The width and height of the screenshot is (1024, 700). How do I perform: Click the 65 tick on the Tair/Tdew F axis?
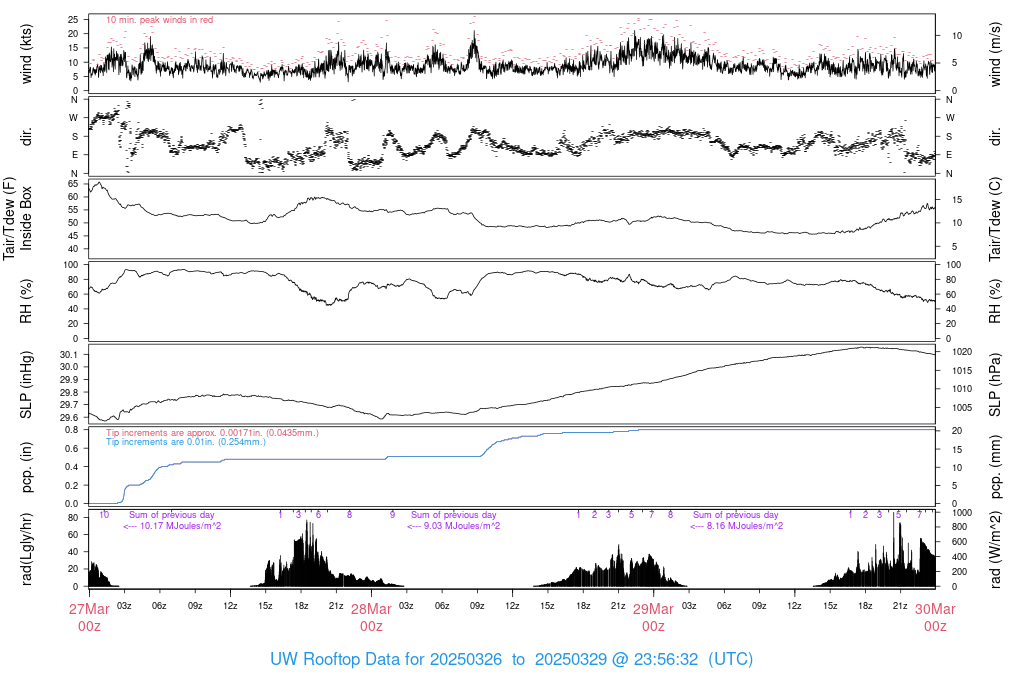(73, 184)
